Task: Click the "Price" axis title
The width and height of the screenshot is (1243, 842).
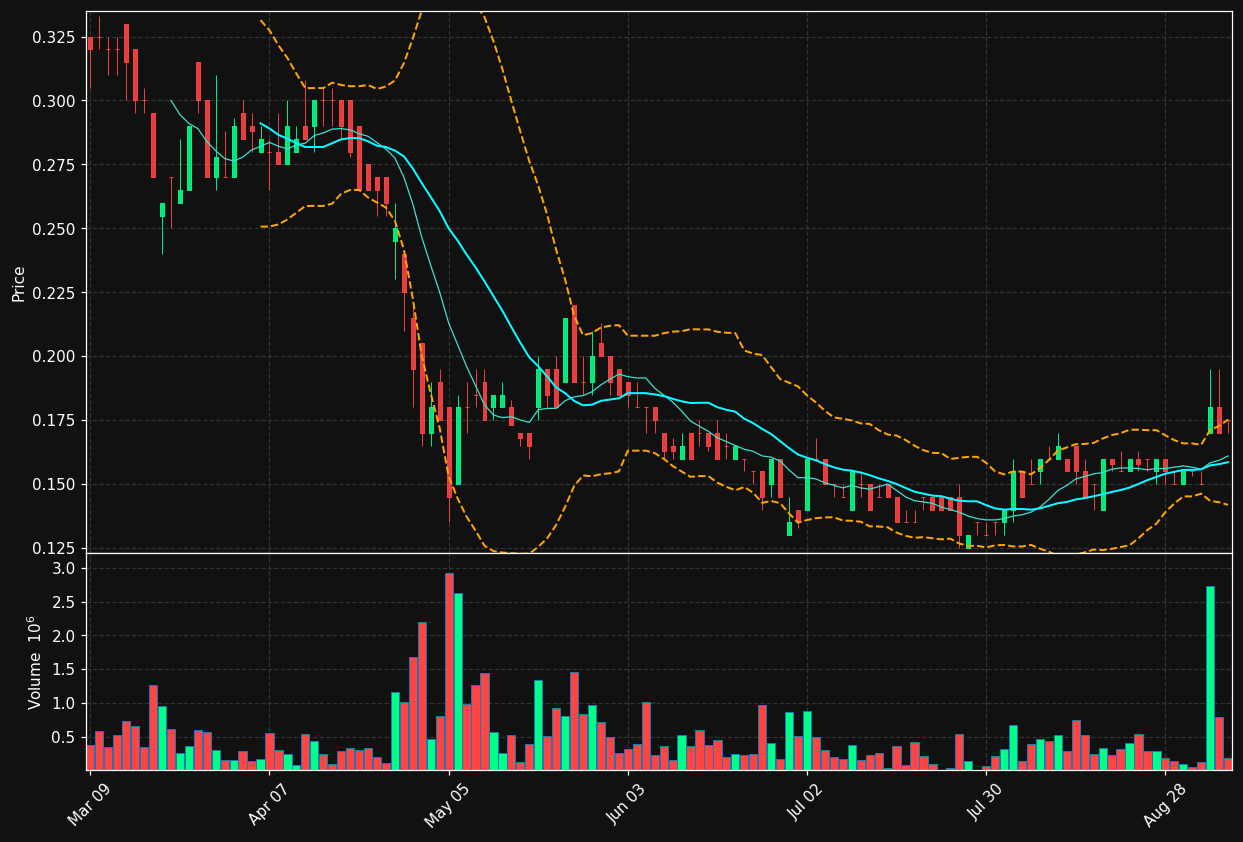Action: click(19, 284)
